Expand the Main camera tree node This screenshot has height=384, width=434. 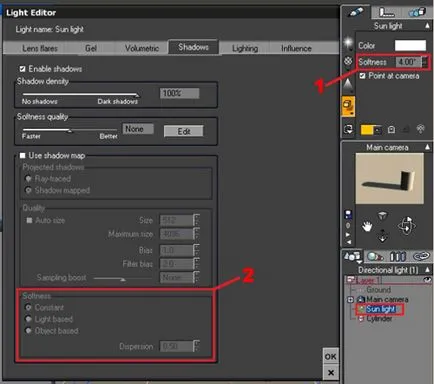[350, 300]
